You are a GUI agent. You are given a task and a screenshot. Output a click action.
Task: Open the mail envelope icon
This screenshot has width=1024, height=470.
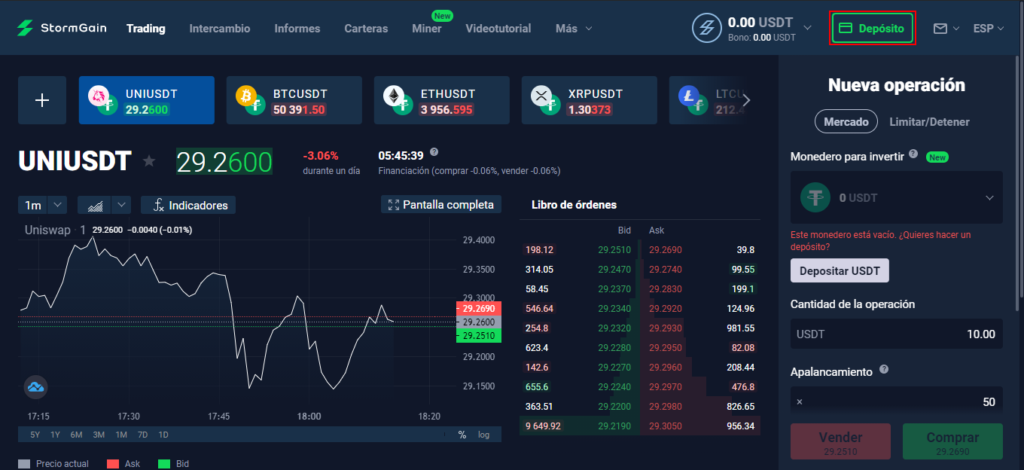tap(940, 29)
